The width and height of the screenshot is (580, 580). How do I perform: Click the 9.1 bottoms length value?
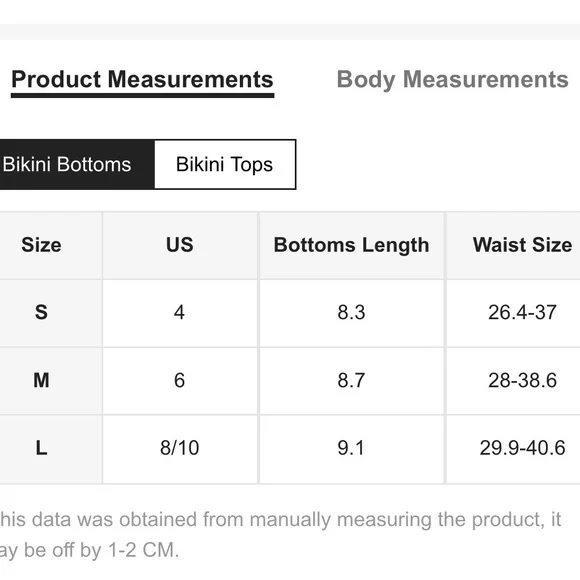click(x=351, y=448)
